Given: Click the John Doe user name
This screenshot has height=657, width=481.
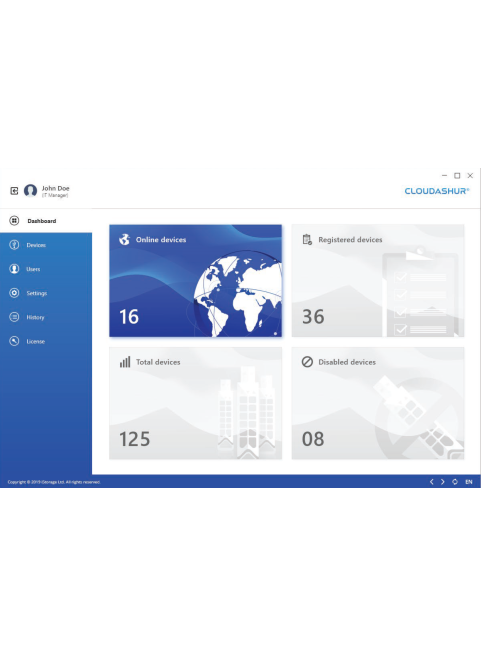Looking at the screenshot, I should pos(56,188).
